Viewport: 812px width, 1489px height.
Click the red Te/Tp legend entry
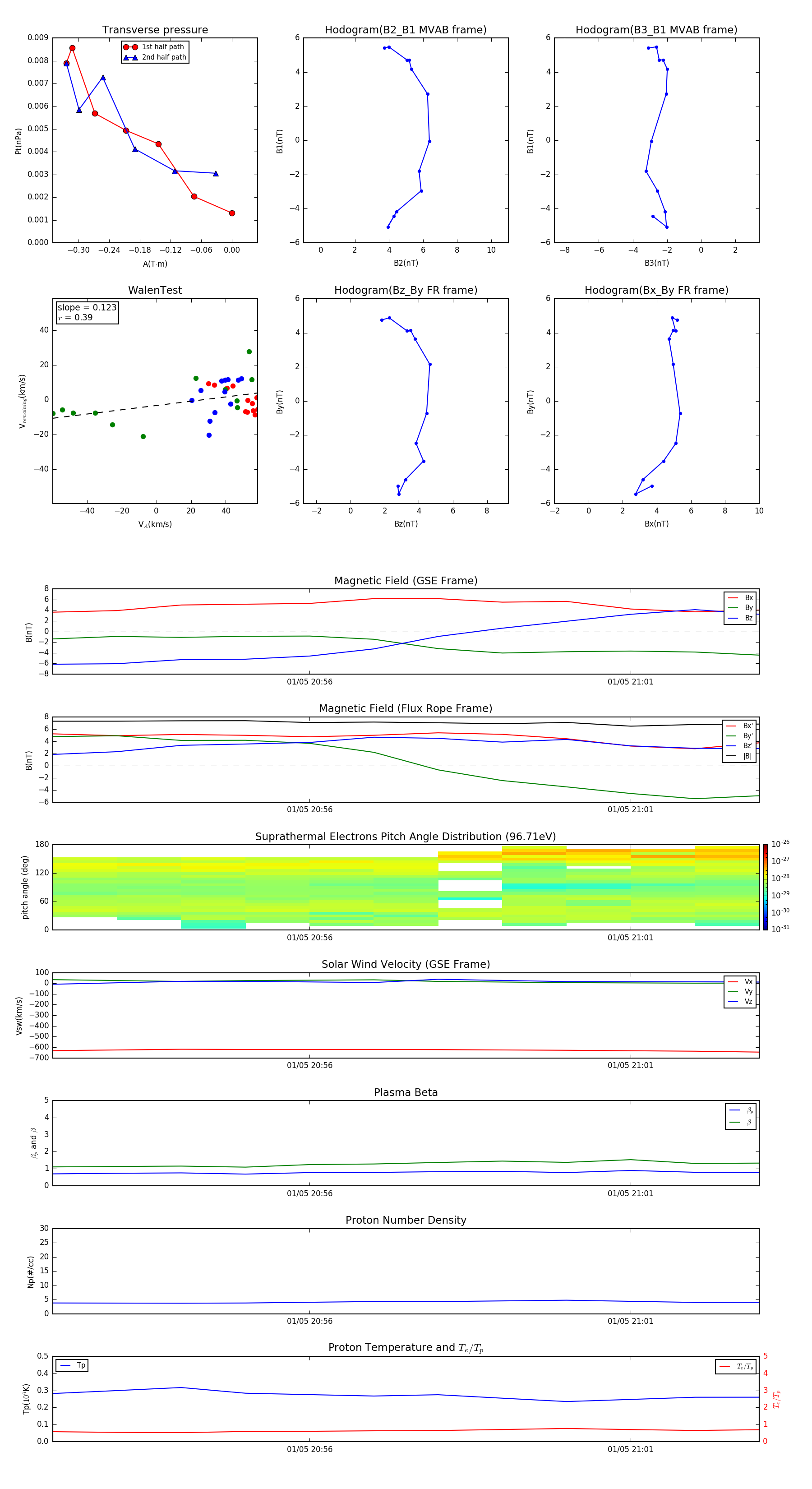[736, 1366]
